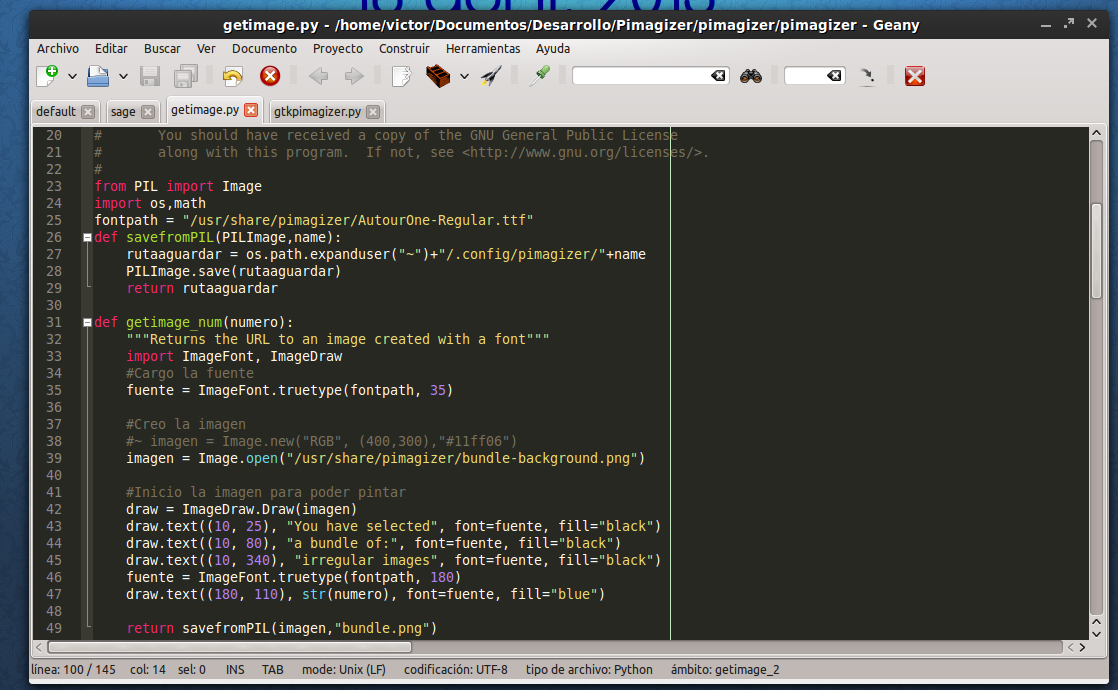The image size is (1118, 690).
Task: Click the red Close document icon
Action: point(270,76)
